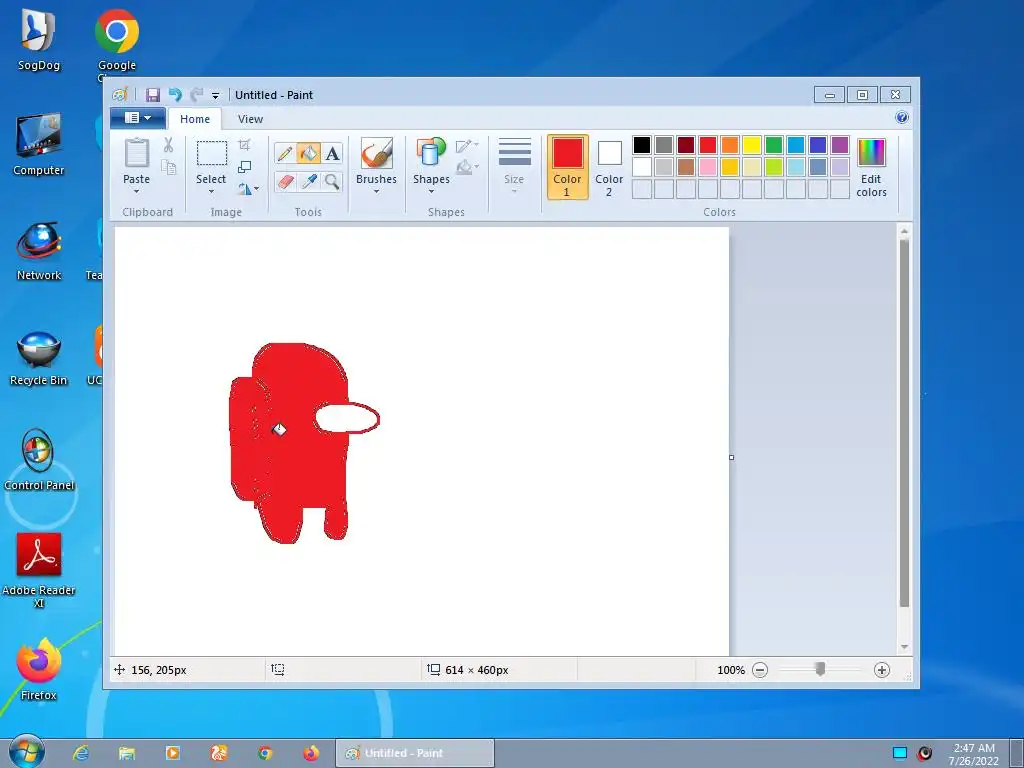Pick the pink color swatch
Viewport: 1024px width, 768px height.
tap(707, 167)
